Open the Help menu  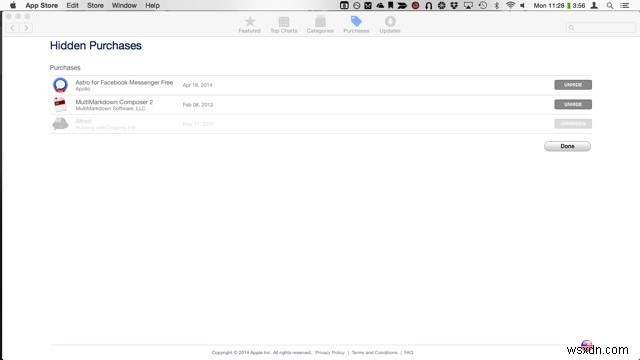point(152,5)
